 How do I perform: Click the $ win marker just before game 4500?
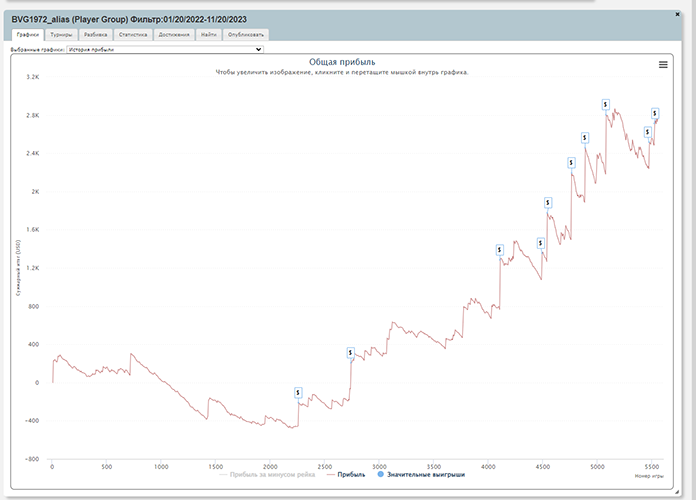tap(541, 243)
